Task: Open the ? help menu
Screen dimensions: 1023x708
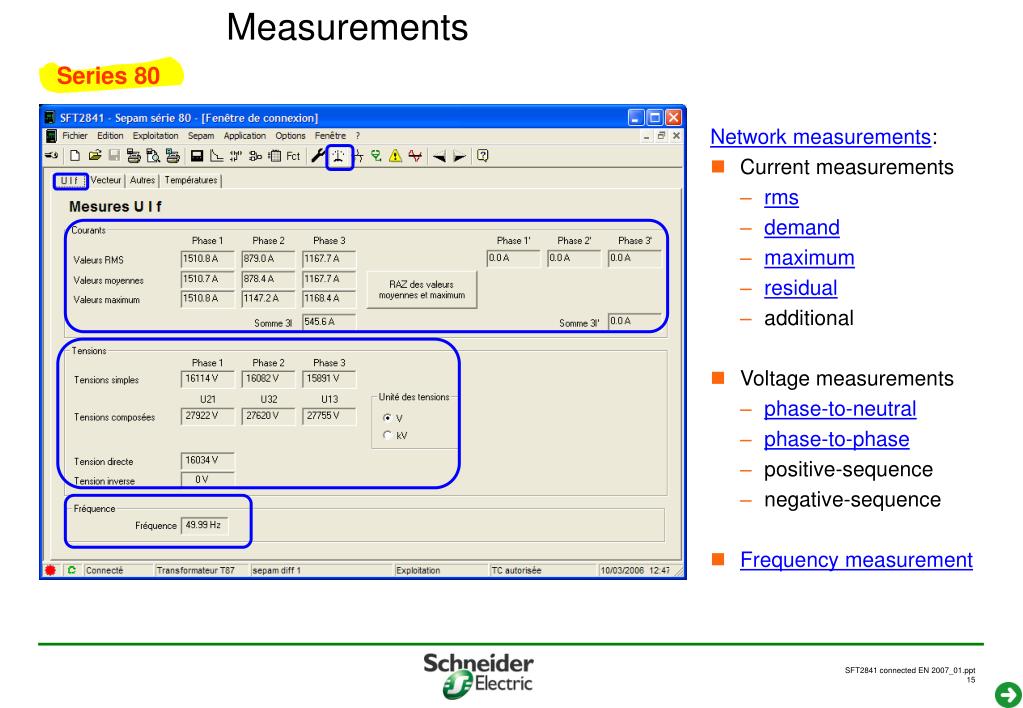Action: pyautogui.click(x=358, y=136)
